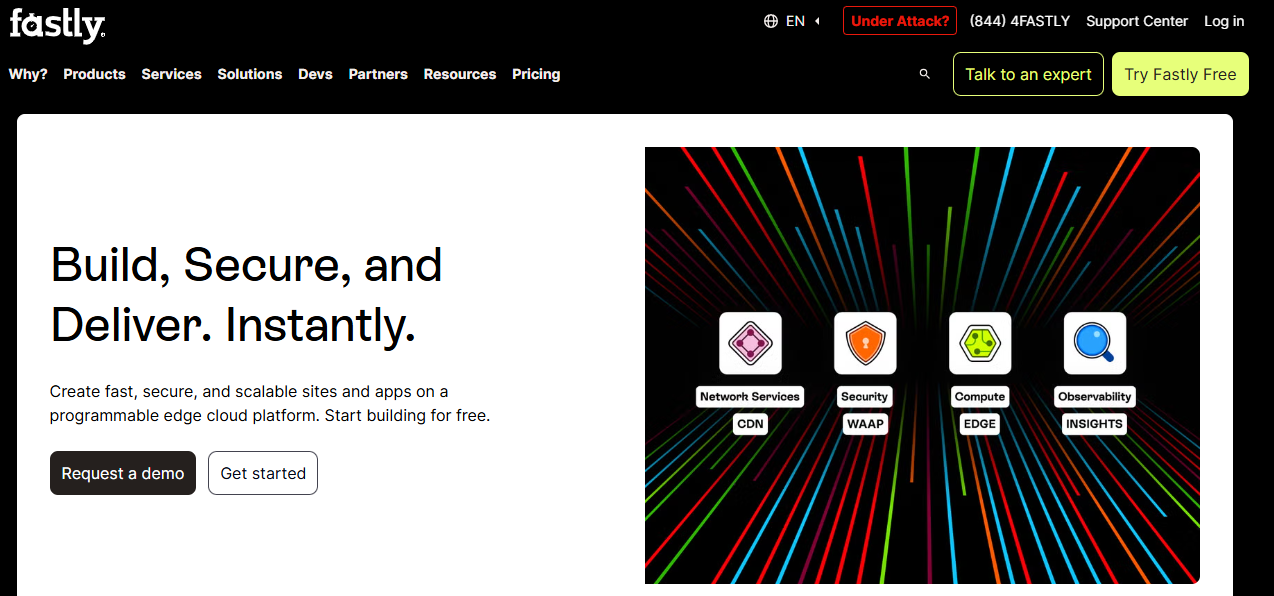1274x596 pixels.
Task: Click the Fastly logo
Action: pyautogui.click(x=57, y=25)
